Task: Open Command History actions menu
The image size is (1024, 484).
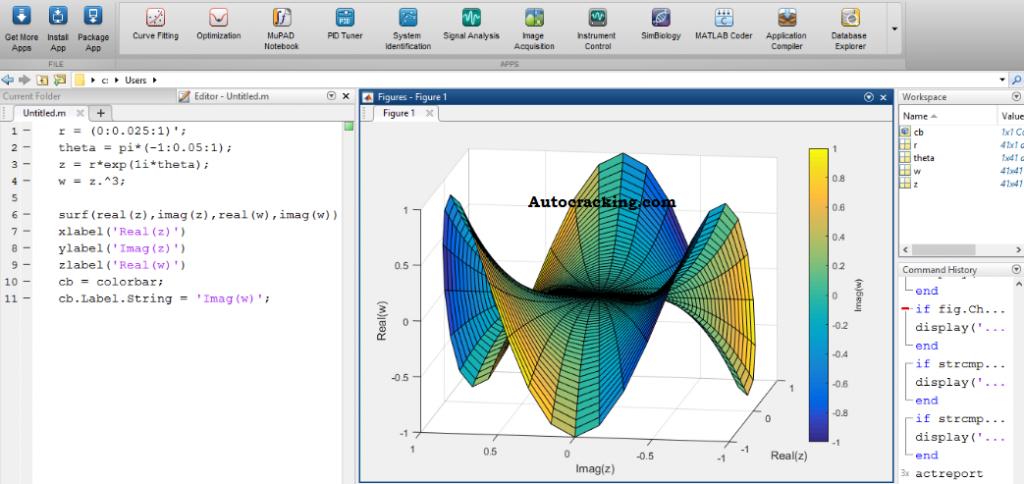Action: [1016, 269]
